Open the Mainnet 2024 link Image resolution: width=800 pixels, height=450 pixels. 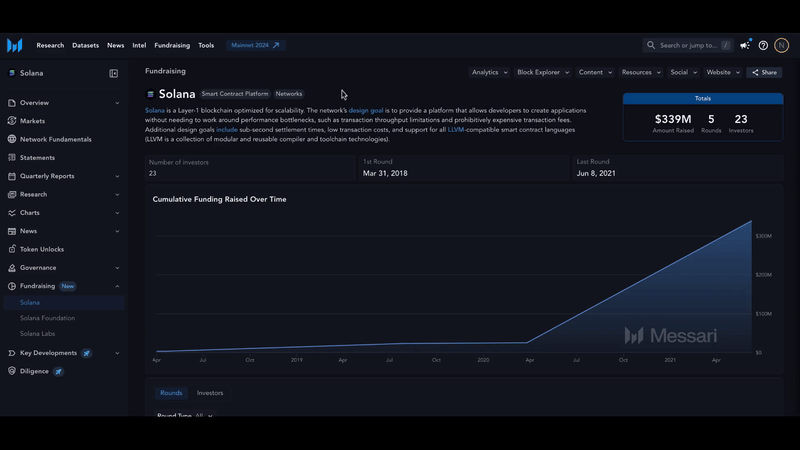point(255,45)
